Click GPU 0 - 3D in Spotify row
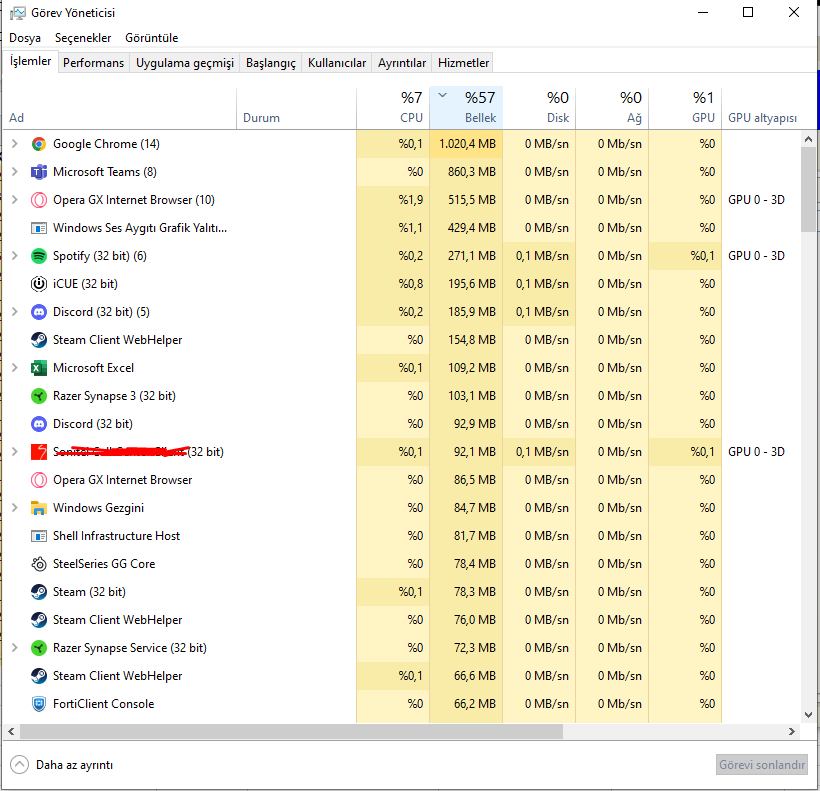Screen dimensions: 820x791 click(756, 256)
